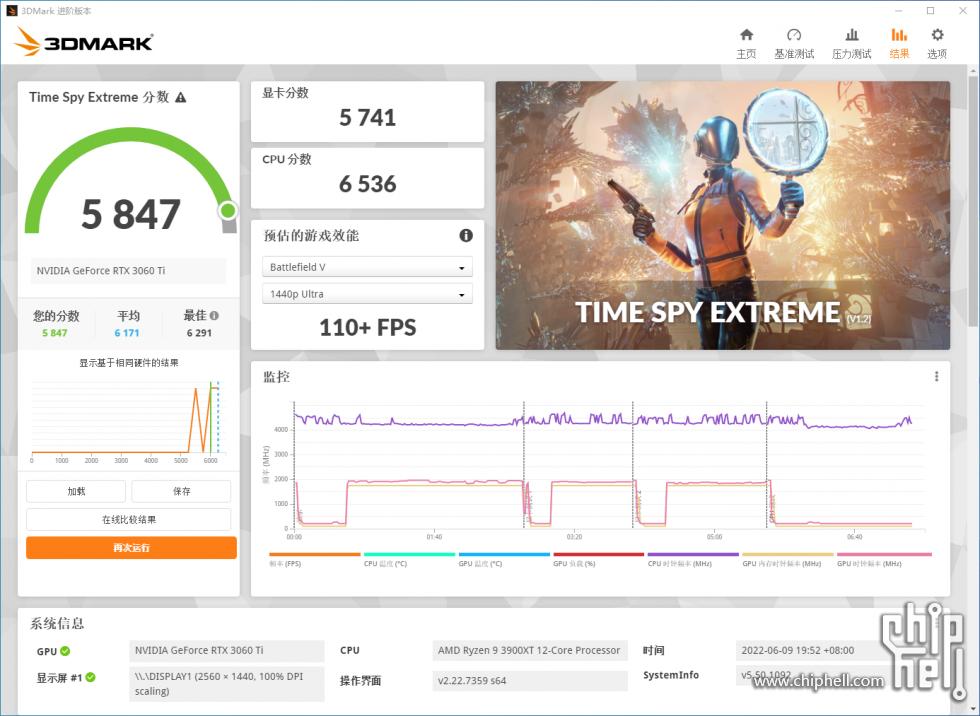Open the 1440p Ultra resolution dropdown

(367, 294)
